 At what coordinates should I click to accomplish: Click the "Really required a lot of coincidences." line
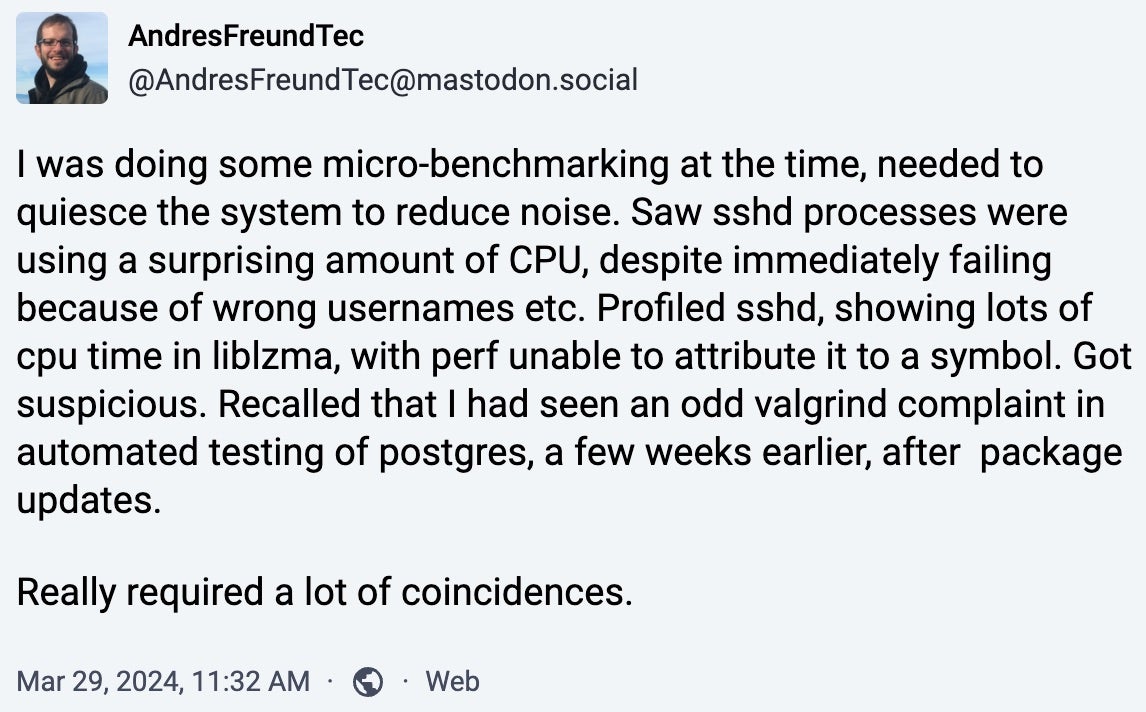point(325,593)
